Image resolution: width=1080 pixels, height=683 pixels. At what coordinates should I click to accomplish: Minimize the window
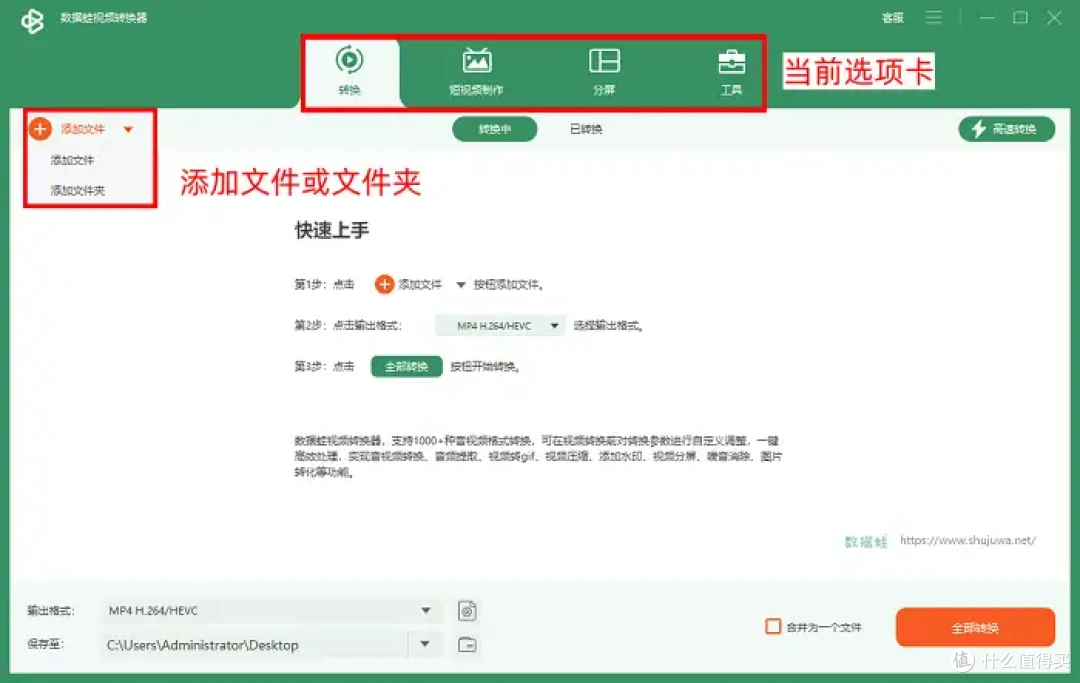pyautogui.click(x=987, y=18)
